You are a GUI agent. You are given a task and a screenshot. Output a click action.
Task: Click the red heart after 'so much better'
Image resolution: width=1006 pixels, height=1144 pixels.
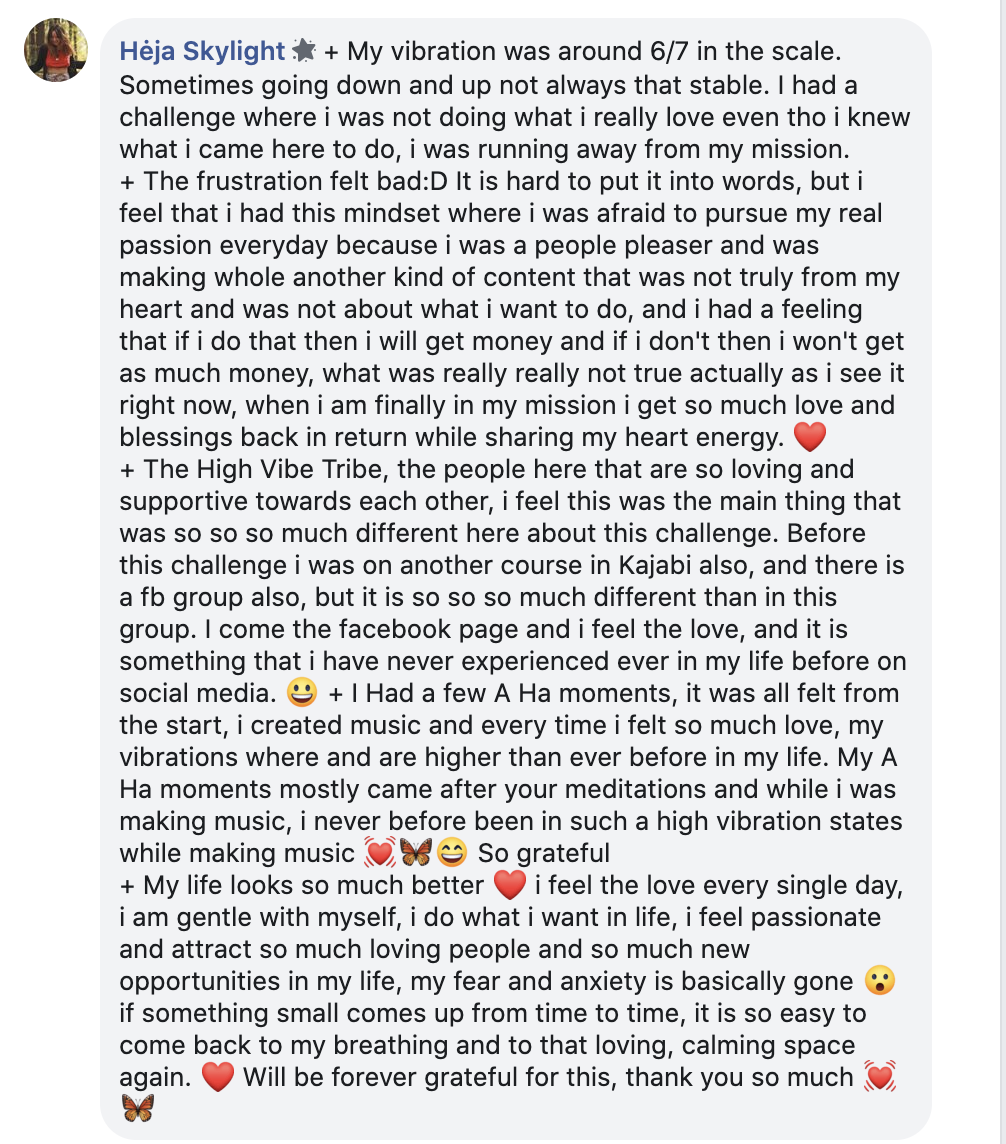(x=510, y=885)
